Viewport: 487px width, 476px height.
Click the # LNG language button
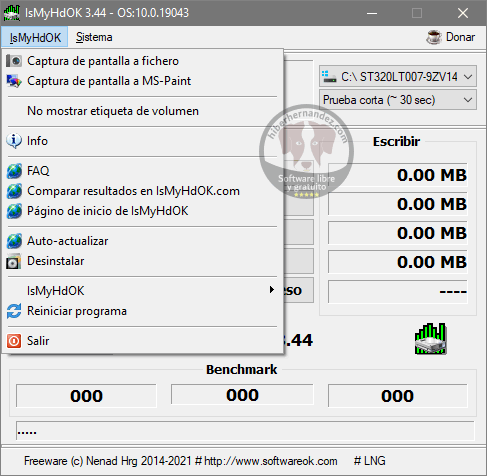(x=369, y=461)
